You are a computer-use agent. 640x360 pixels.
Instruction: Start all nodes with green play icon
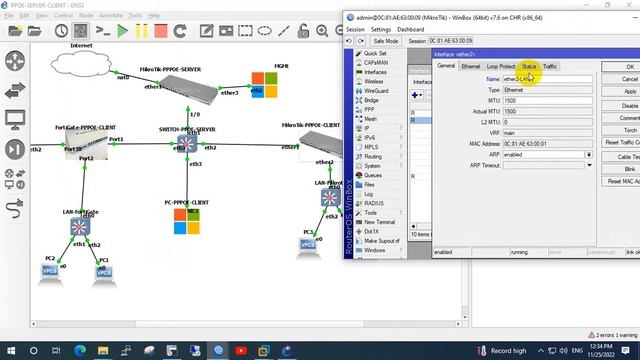click(122, 31)
